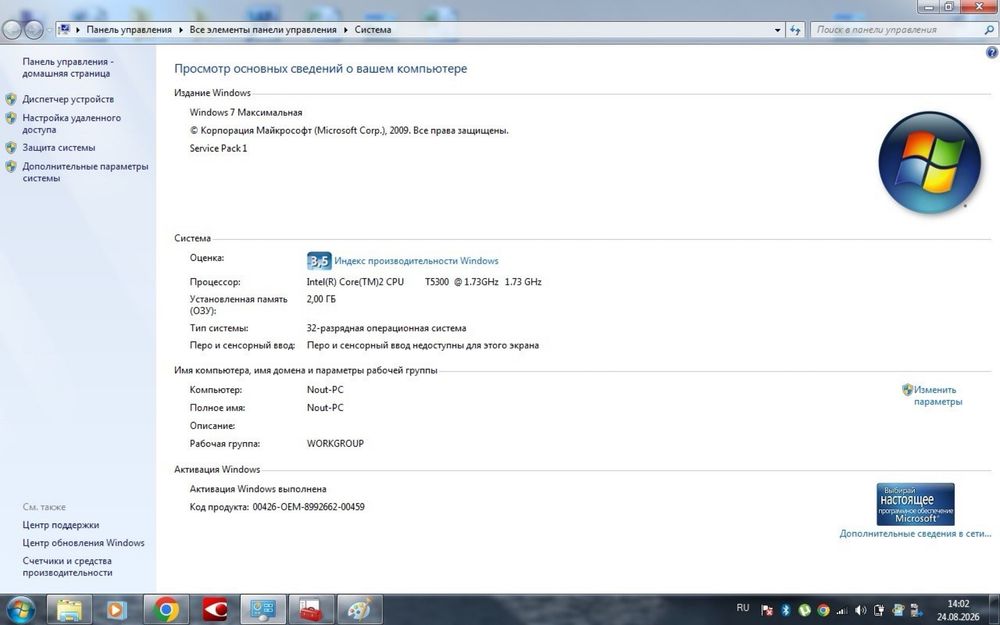
Task: Open Дополнительные параметры системы
Action: click(x=85, y=172)
